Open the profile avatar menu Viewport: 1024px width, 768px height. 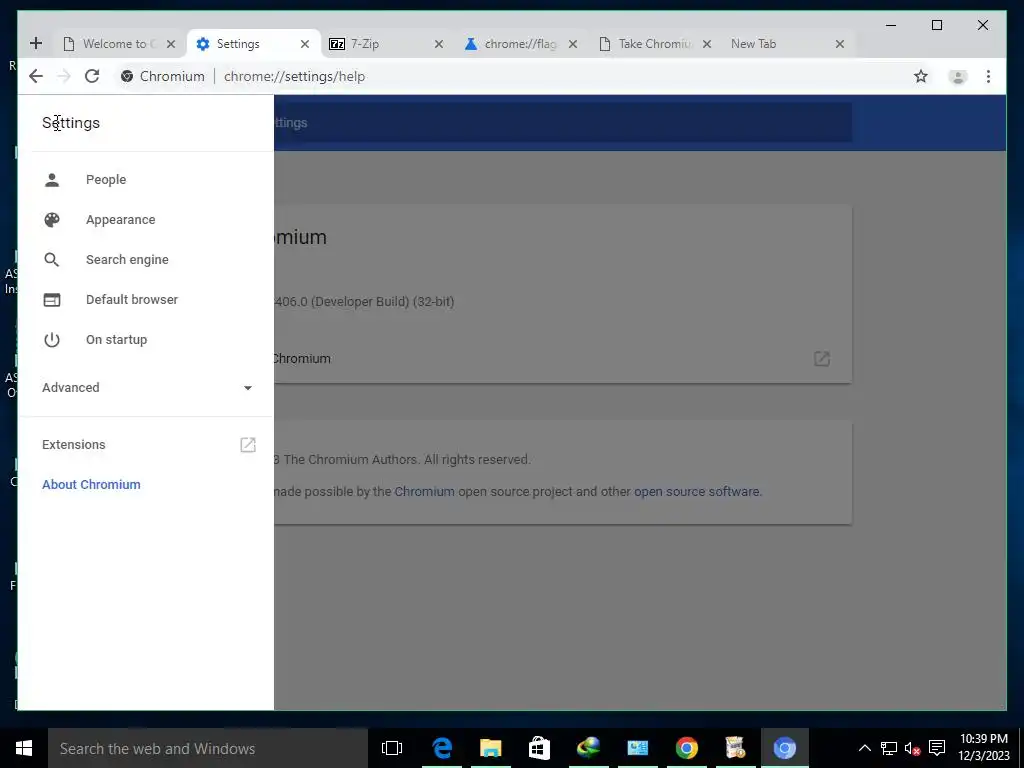pyautogui.click(x=957, y=76)
